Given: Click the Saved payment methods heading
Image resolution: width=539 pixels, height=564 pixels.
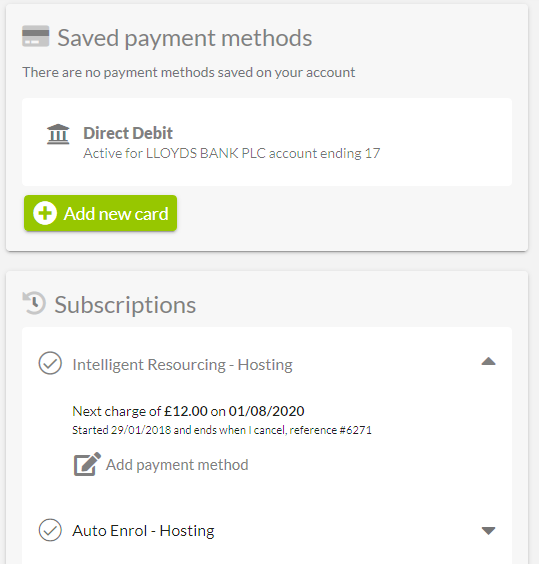Looking at the screenshot, I should [x=185, y=38].
